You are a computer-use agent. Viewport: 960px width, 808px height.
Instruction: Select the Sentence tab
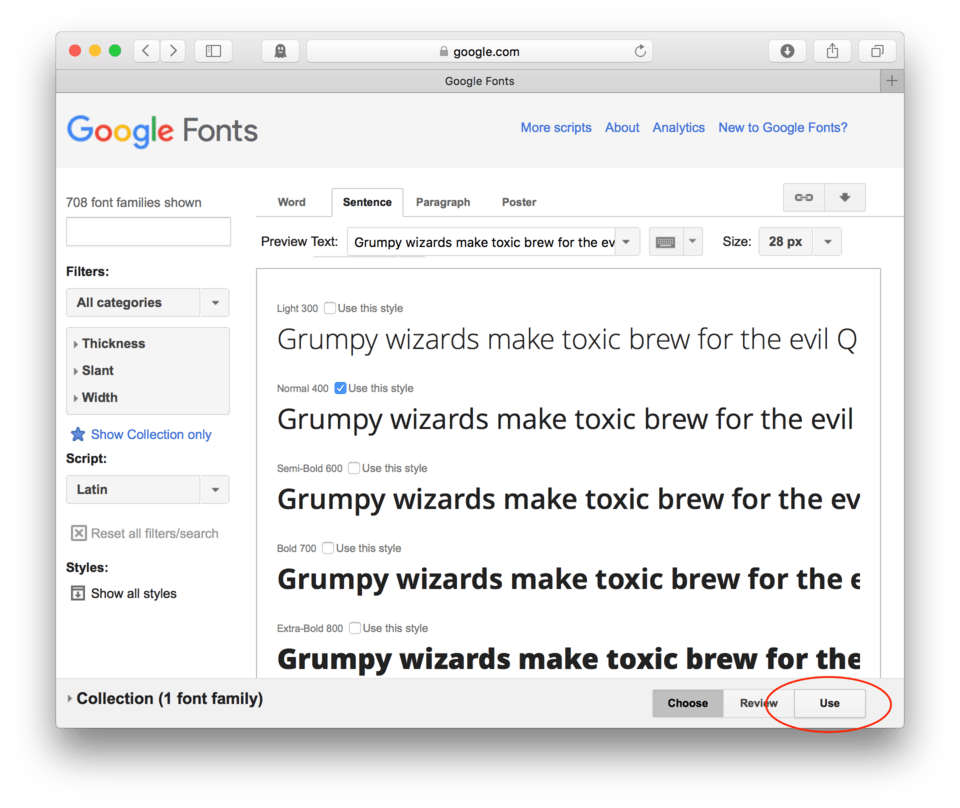[367, 202]
